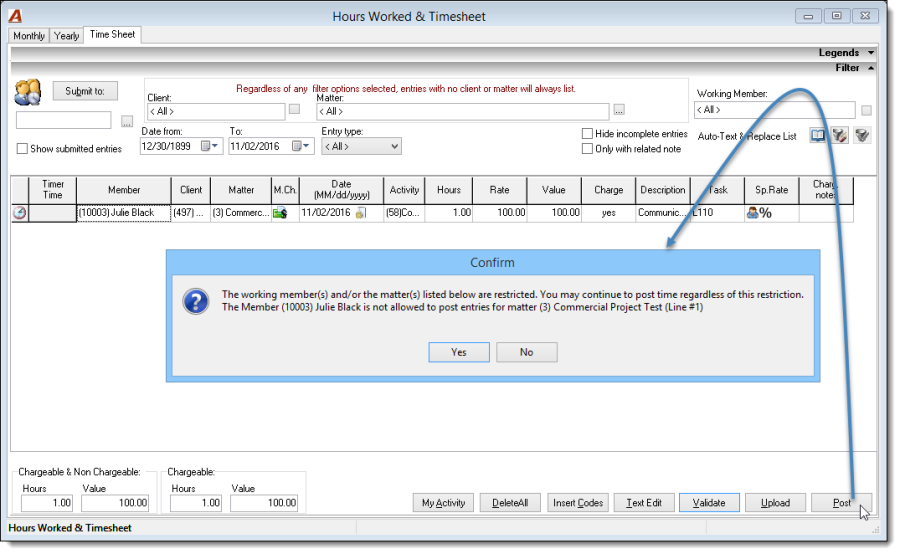Click the Insert Codes button
Viewport: 900px width, 554px height.
pyautogui.click(x=577, y=503)
